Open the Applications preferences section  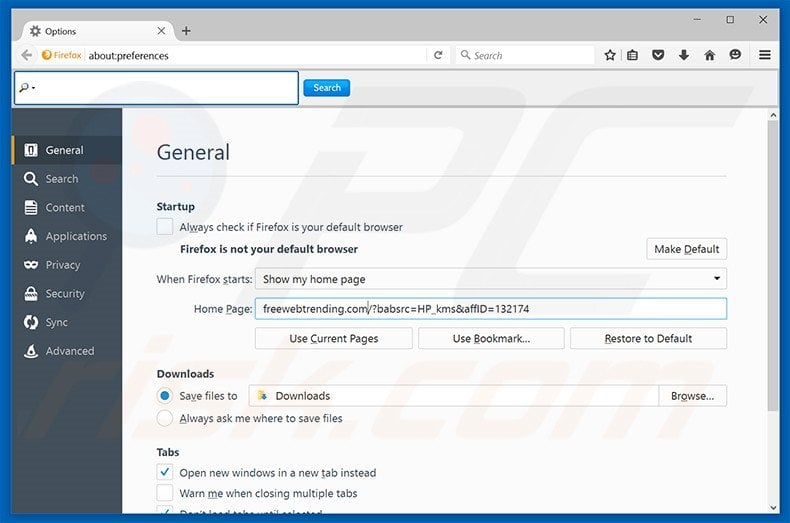67,236
